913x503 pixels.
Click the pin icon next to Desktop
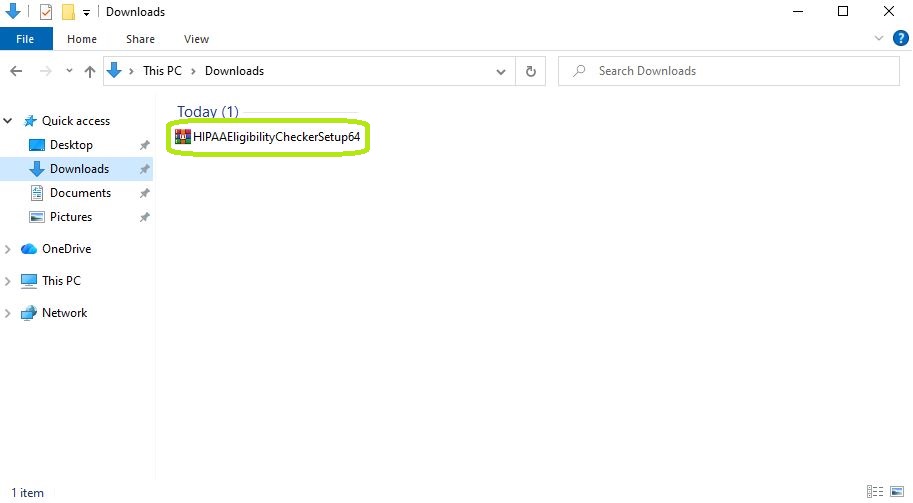click(144, 145)
